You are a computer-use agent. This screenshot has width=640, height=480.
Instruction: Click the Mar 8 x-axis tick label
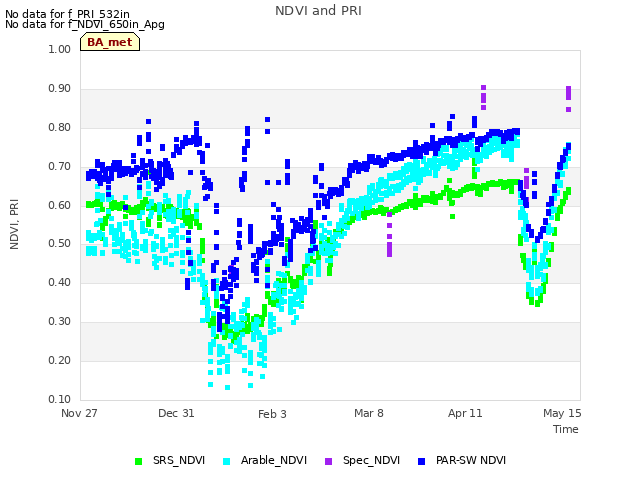[369, 413]
